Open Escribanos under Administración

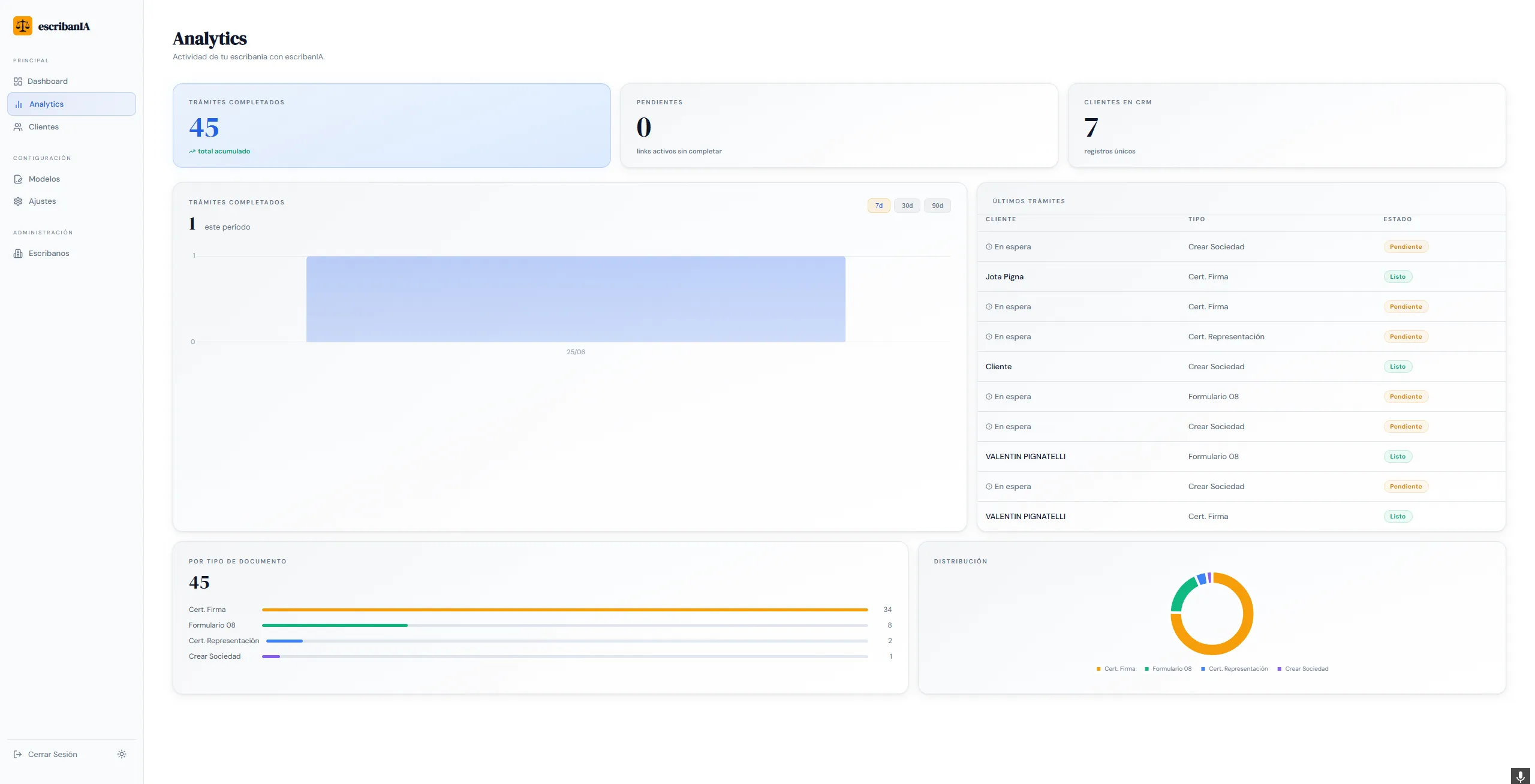tap(72, 254)
